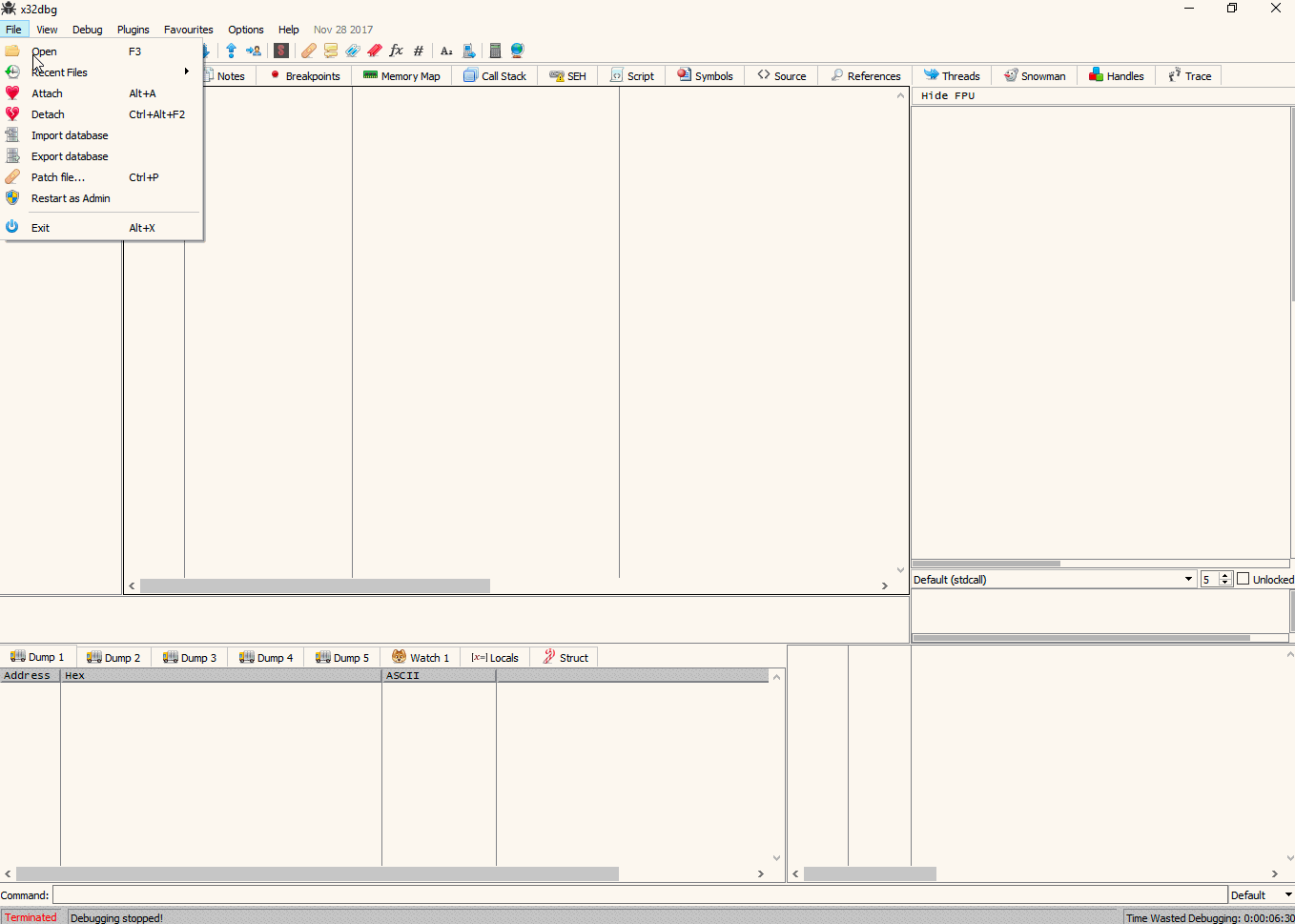The width and height of the screenshot is (1295, 924).
Task: Open the Default (stdcall) calling convention dropdown
Action: [1053, 579]
